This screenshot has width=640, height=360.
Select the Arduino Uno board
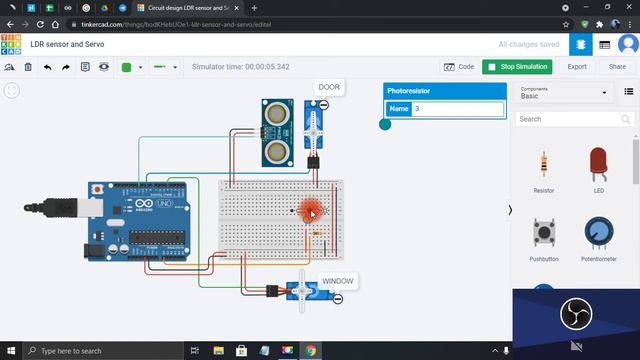coord(139,222)
